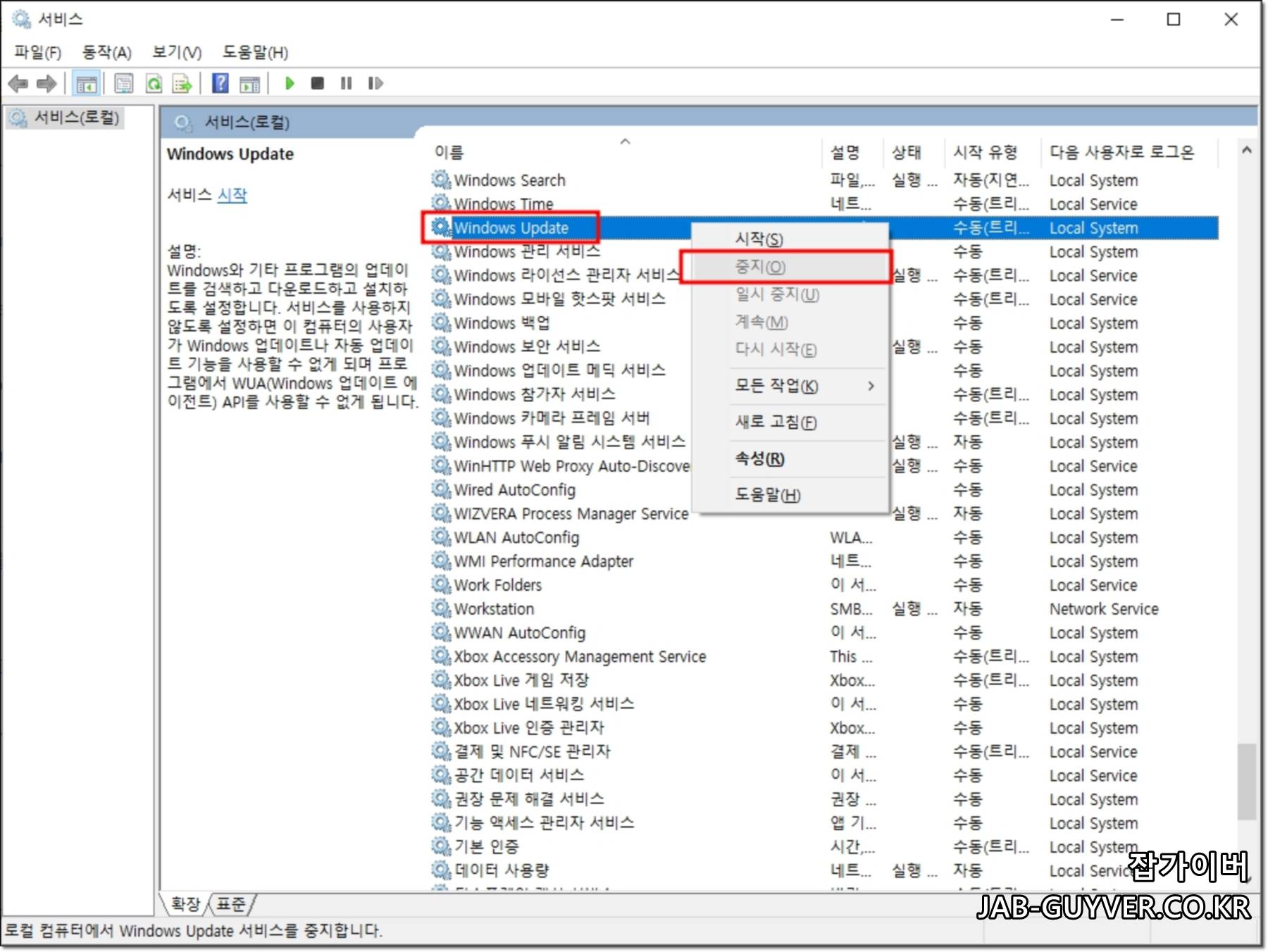Click the Back arrow toolbar icon
Viewport: 1268px width, 952px height.
pos(18,84)
